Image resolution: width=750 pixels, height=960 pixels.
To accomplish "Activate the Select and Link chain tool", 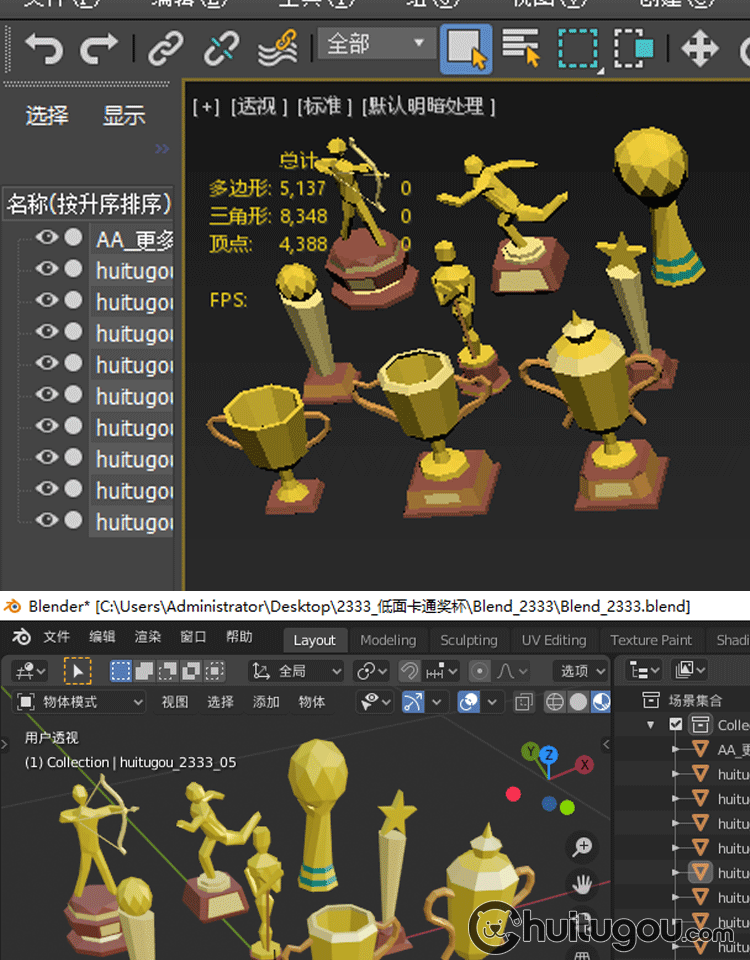I will (165, 48).
